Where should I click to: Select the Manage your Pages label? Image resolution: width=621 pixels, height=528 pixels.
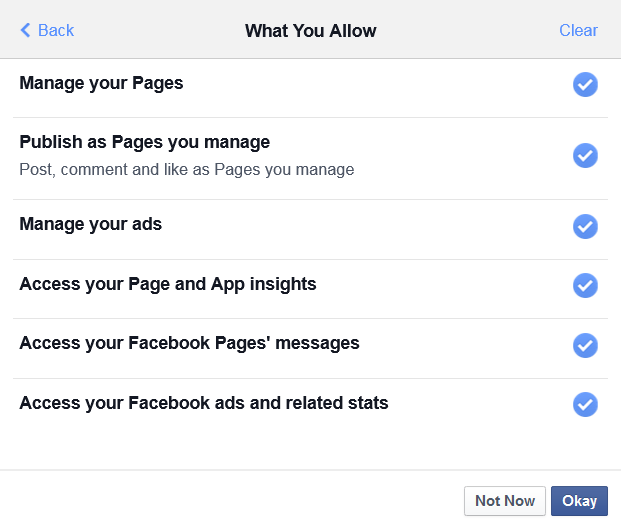click(x=101, y=83)
